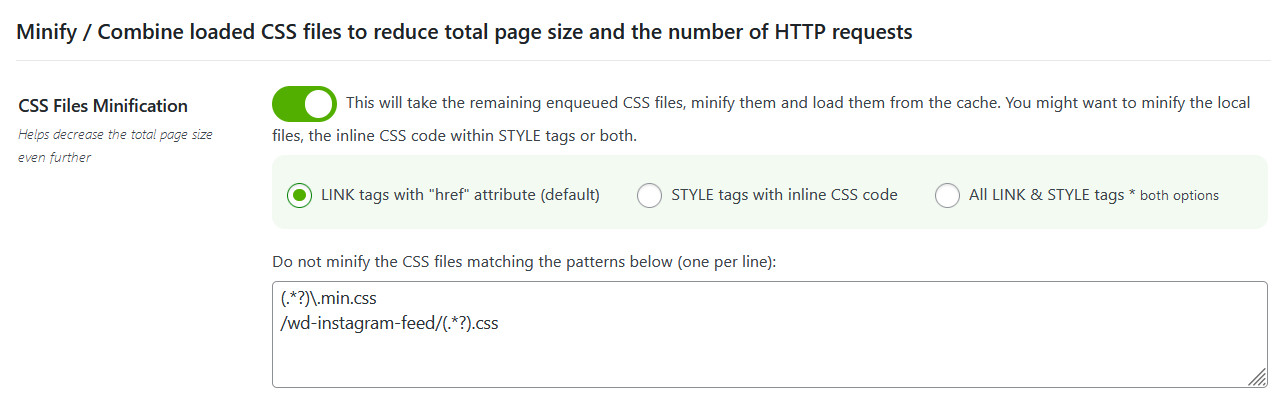Select the LINK tags with "href" radio button
The image size is (1284, 400).
point(300,196)
